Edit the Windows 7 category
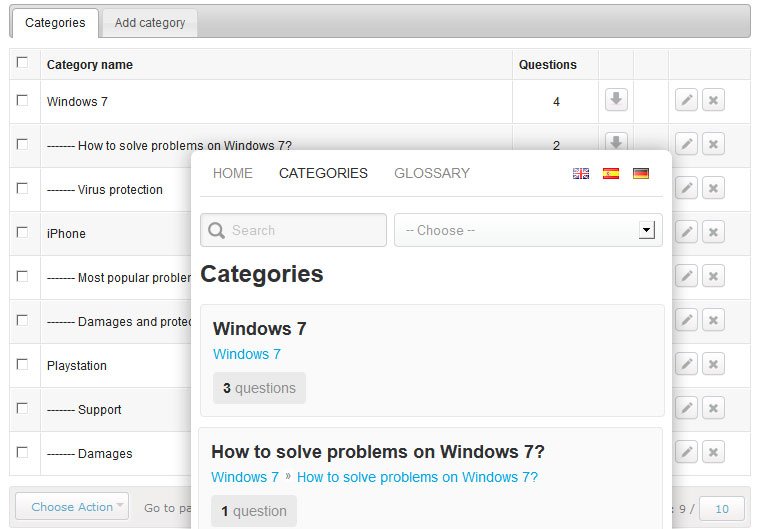763x529 pixels. pos(686,100)
